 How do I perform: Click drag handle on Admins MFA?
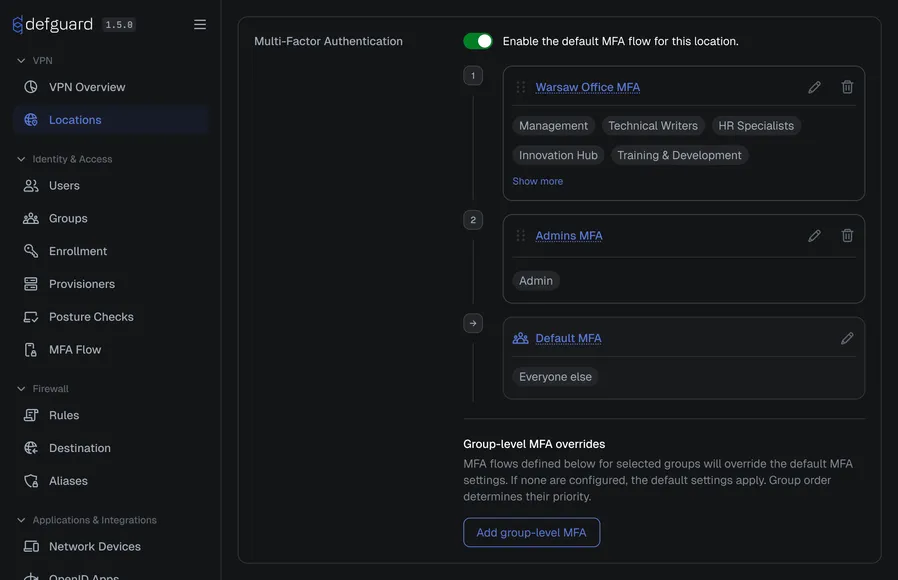tap(521, 236)
